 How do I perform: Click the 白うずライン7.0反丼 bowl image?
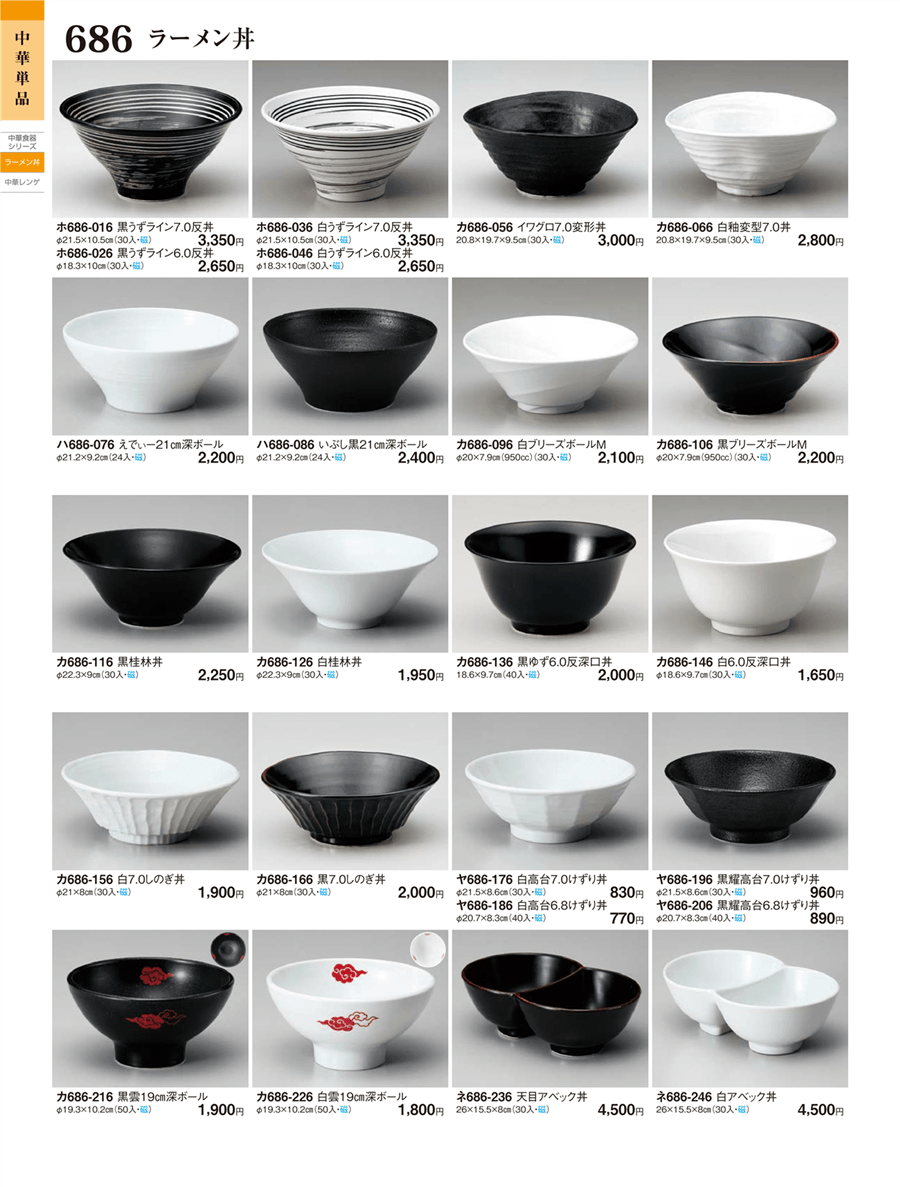pos(350,139)
